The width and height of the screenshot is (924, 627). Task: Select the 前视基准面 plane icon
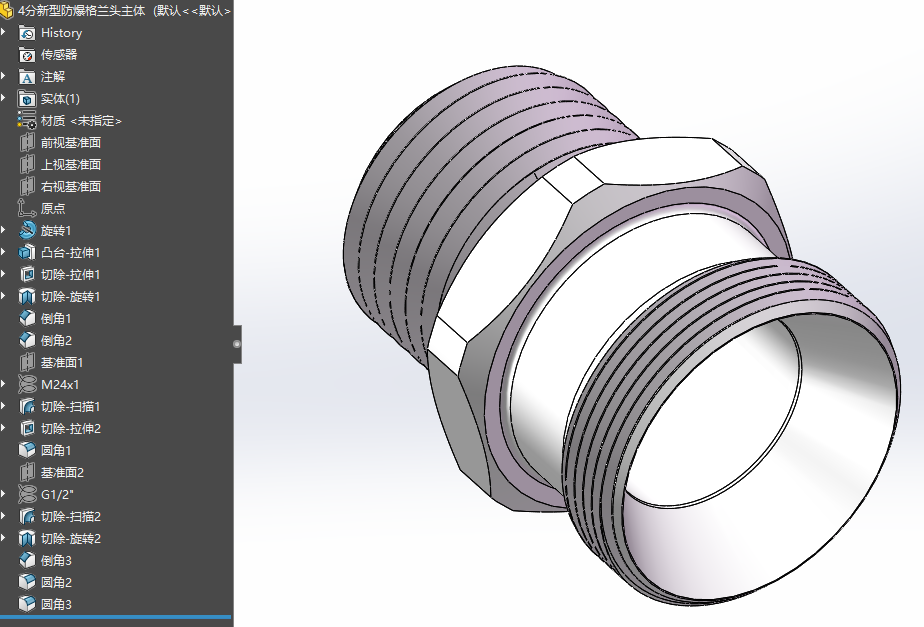pos(27,143)
